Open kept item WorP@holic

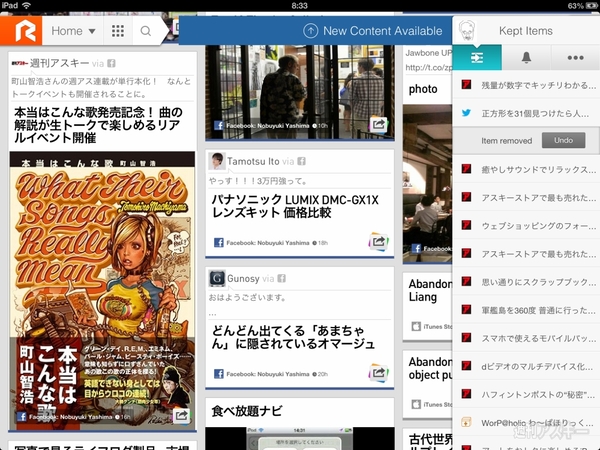[526, 422]
